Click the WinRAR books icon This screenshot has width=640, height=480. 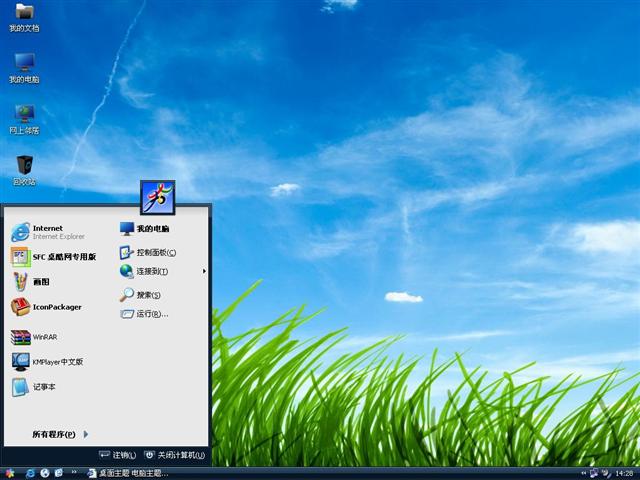pyautogui.click(x=20, y=337)
